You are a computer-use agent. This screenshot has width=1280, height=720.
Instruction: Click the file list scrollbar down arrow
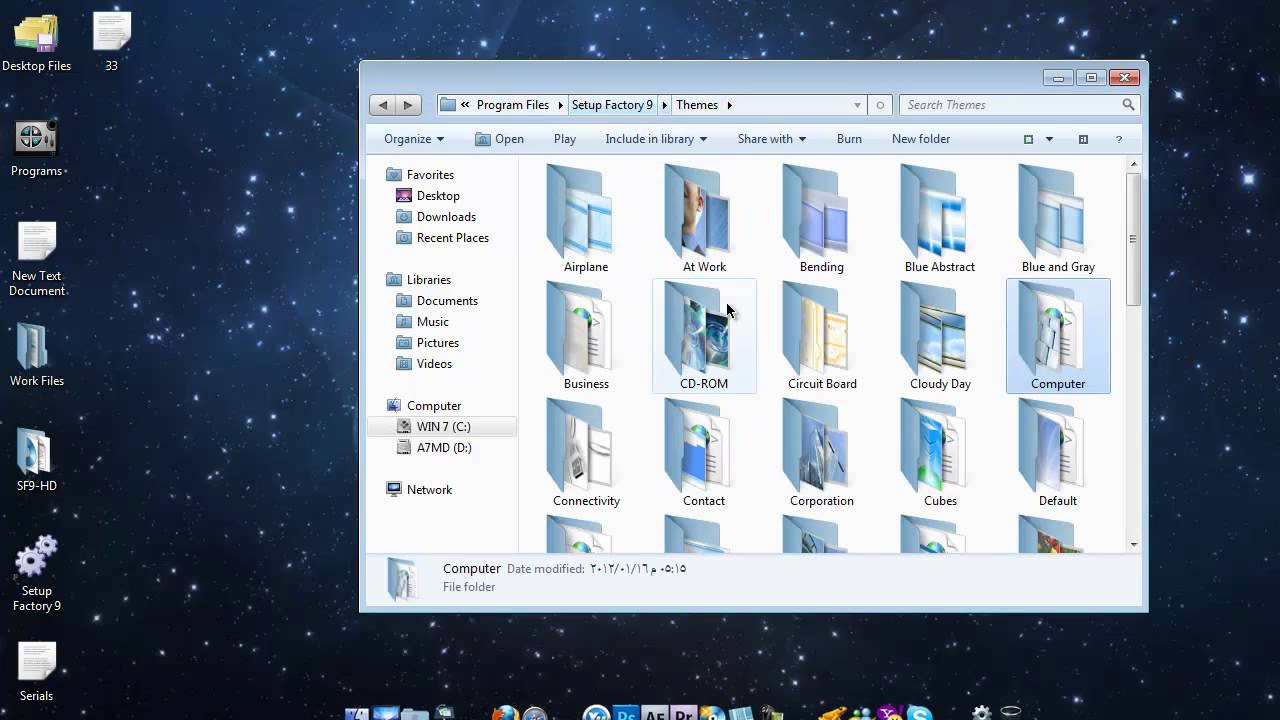tap(1133, 544)
